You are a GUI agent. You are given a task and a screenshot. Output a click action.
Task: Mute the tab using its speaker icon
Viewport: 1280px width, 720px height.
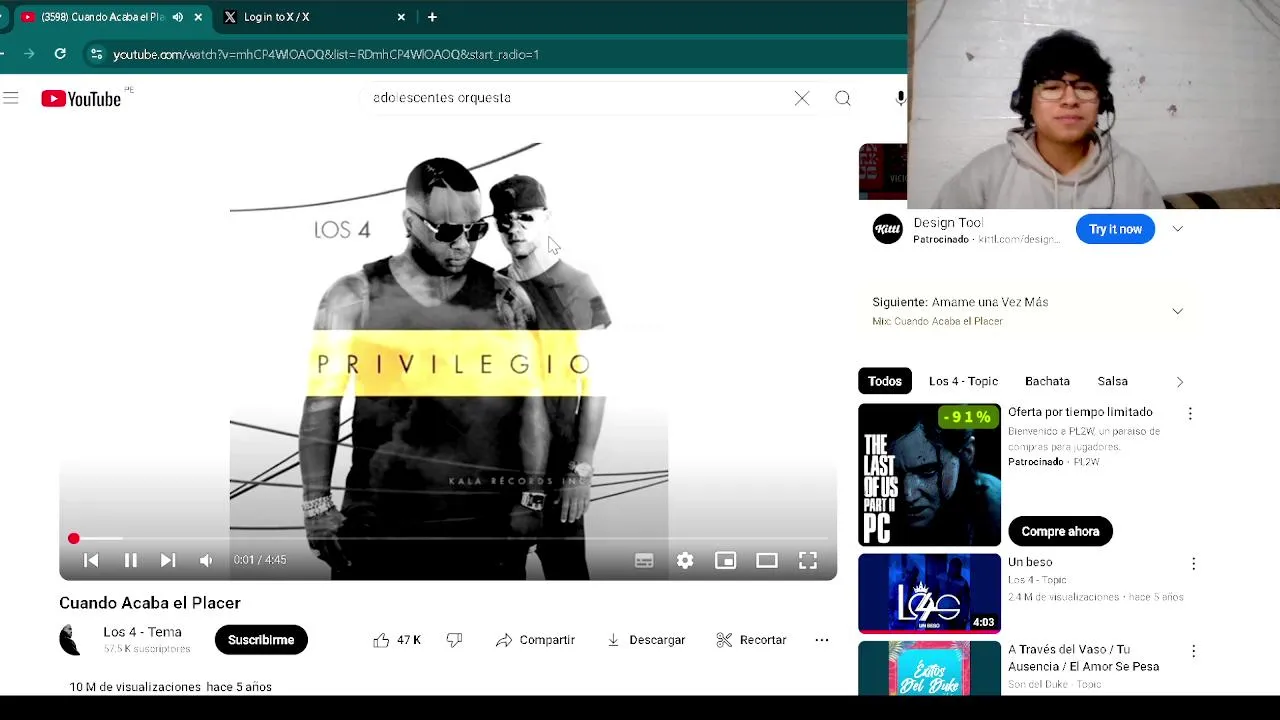point(178,17)
